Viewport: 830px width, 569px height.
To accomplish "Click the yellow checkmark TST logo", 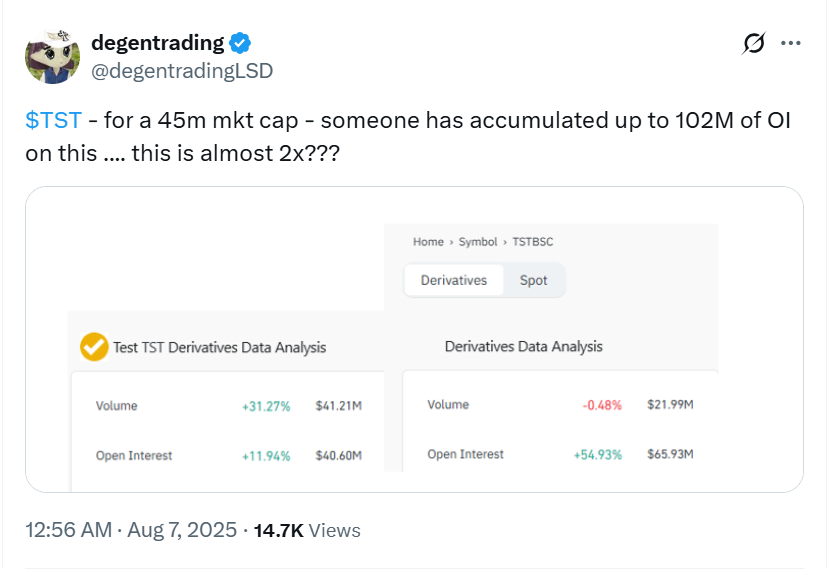I will tap(94, 347).
